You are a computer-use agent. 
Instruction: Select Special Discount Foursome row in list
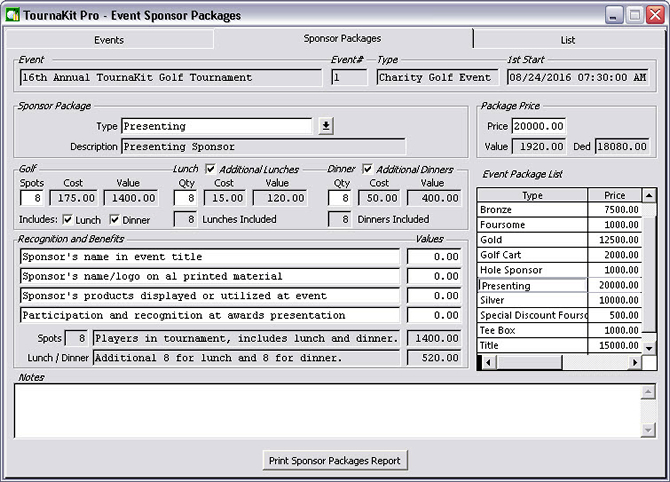pos(532,315)
